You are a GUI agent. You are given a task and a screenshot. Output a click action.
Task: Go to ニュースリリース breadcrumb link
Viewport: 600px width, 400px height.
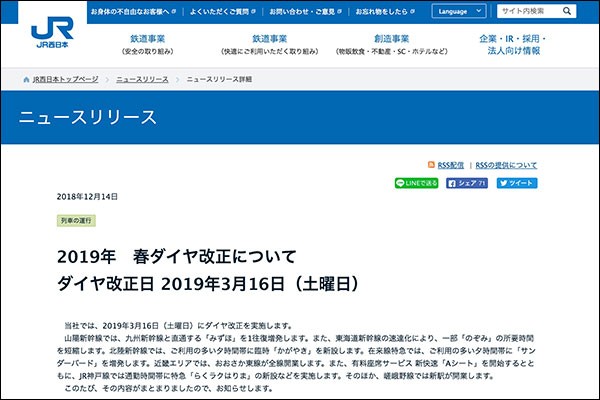(142, 78)
